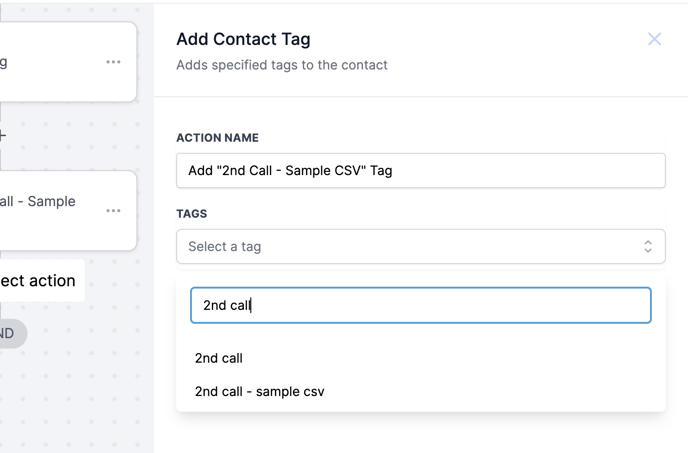Viewport: 688px width, 453px height.
Task: Choose "2nd call - sample csv" tag
Action: click(259, 391)
